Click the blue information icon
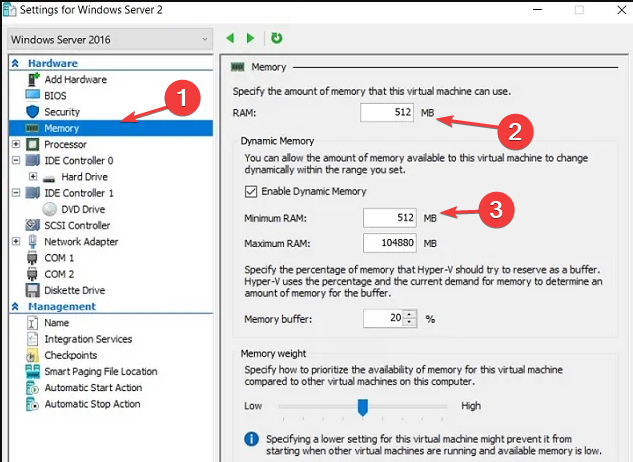633x462 pixels. 251,439
